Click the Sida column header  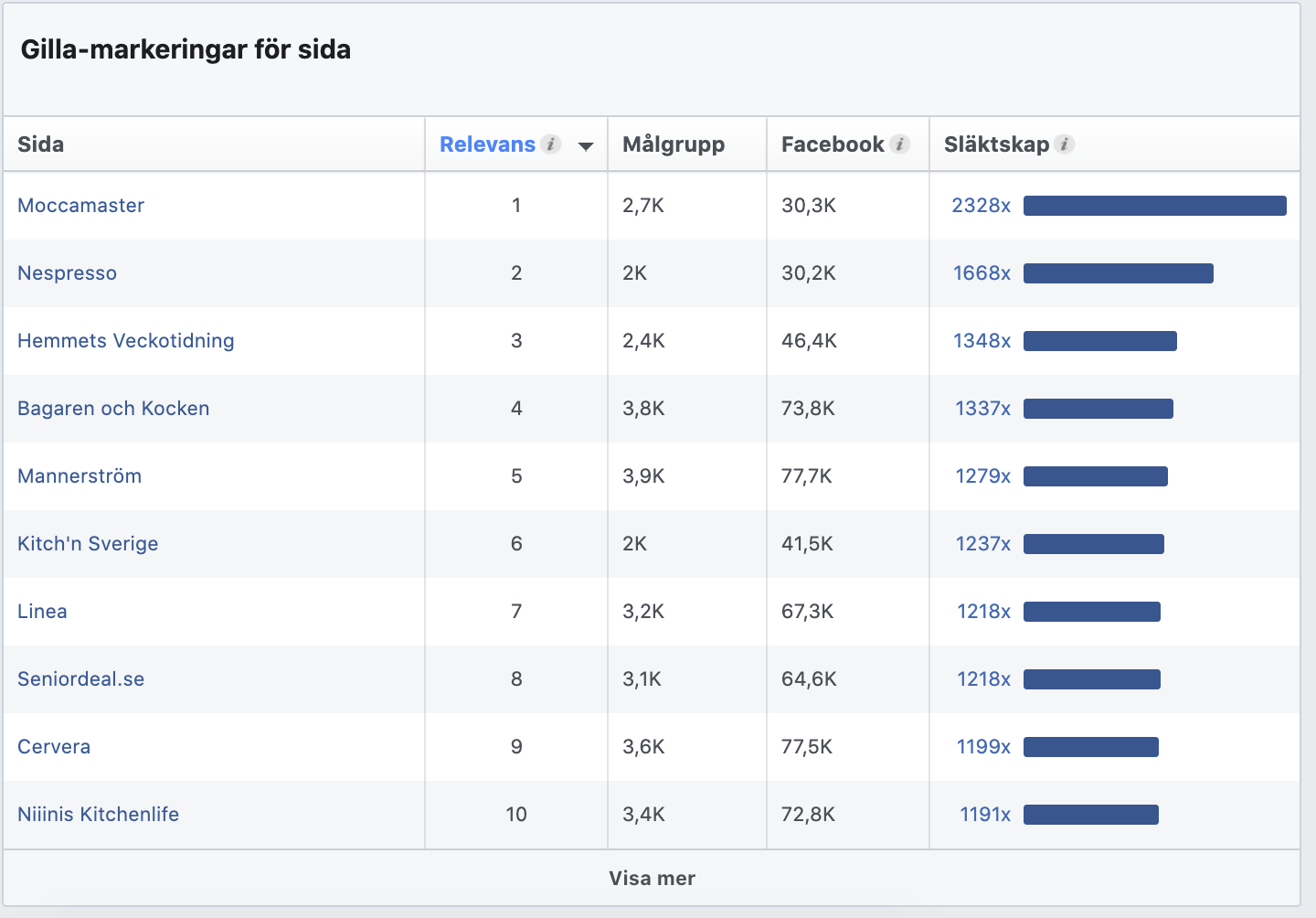[x=40, y=144]
